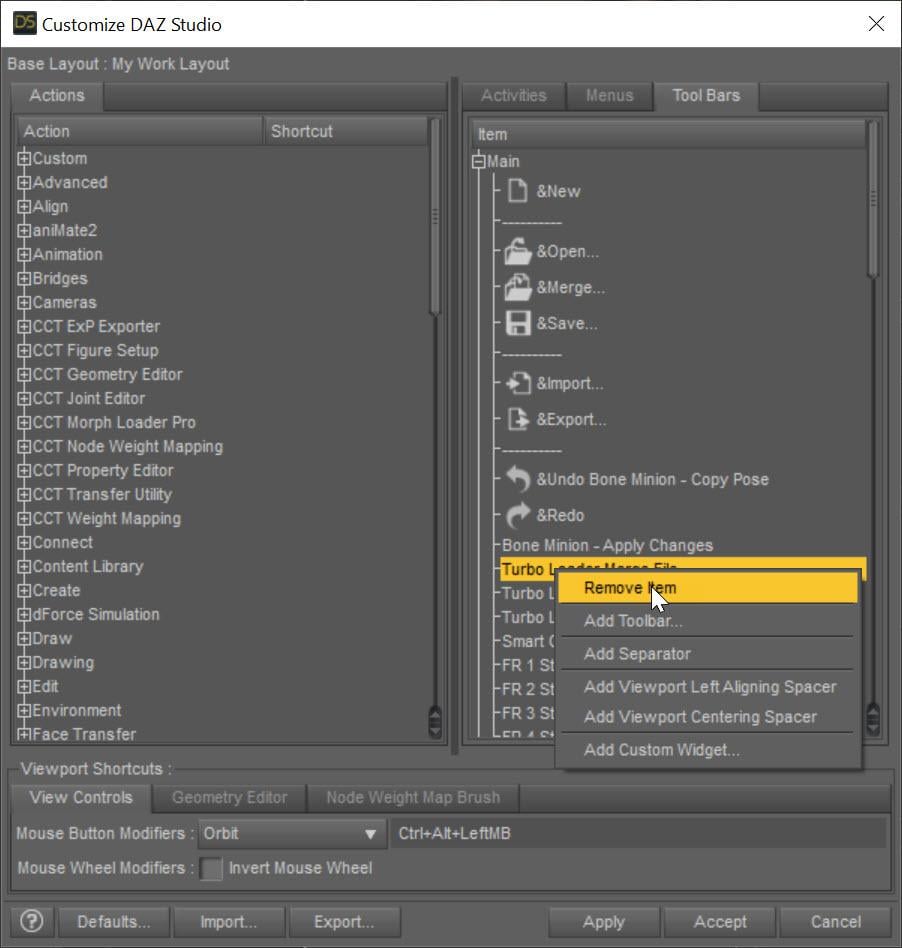
Task: Sort by the Action column header
Action: coord(139,131)
